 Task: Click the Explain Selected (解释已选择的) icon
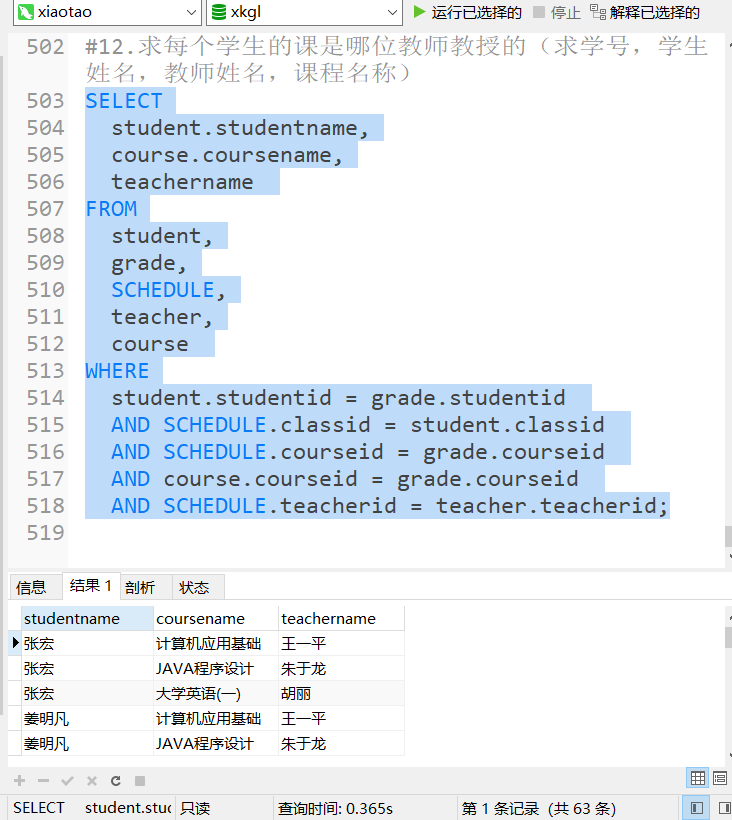(x=598, y=12)
